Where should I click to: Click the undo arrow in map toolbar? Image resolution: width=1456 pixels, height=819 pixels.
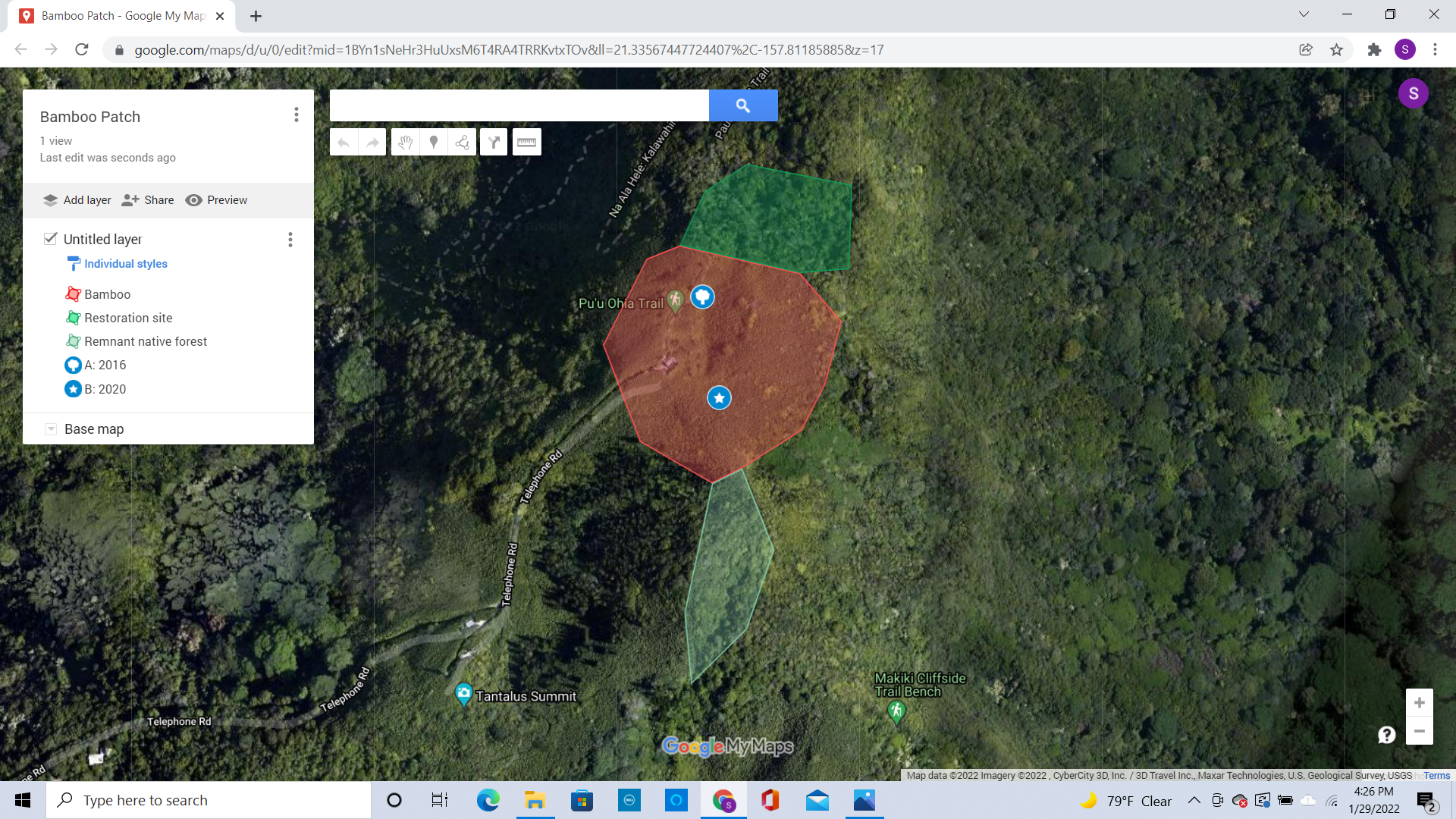click(x=344, y=143)
